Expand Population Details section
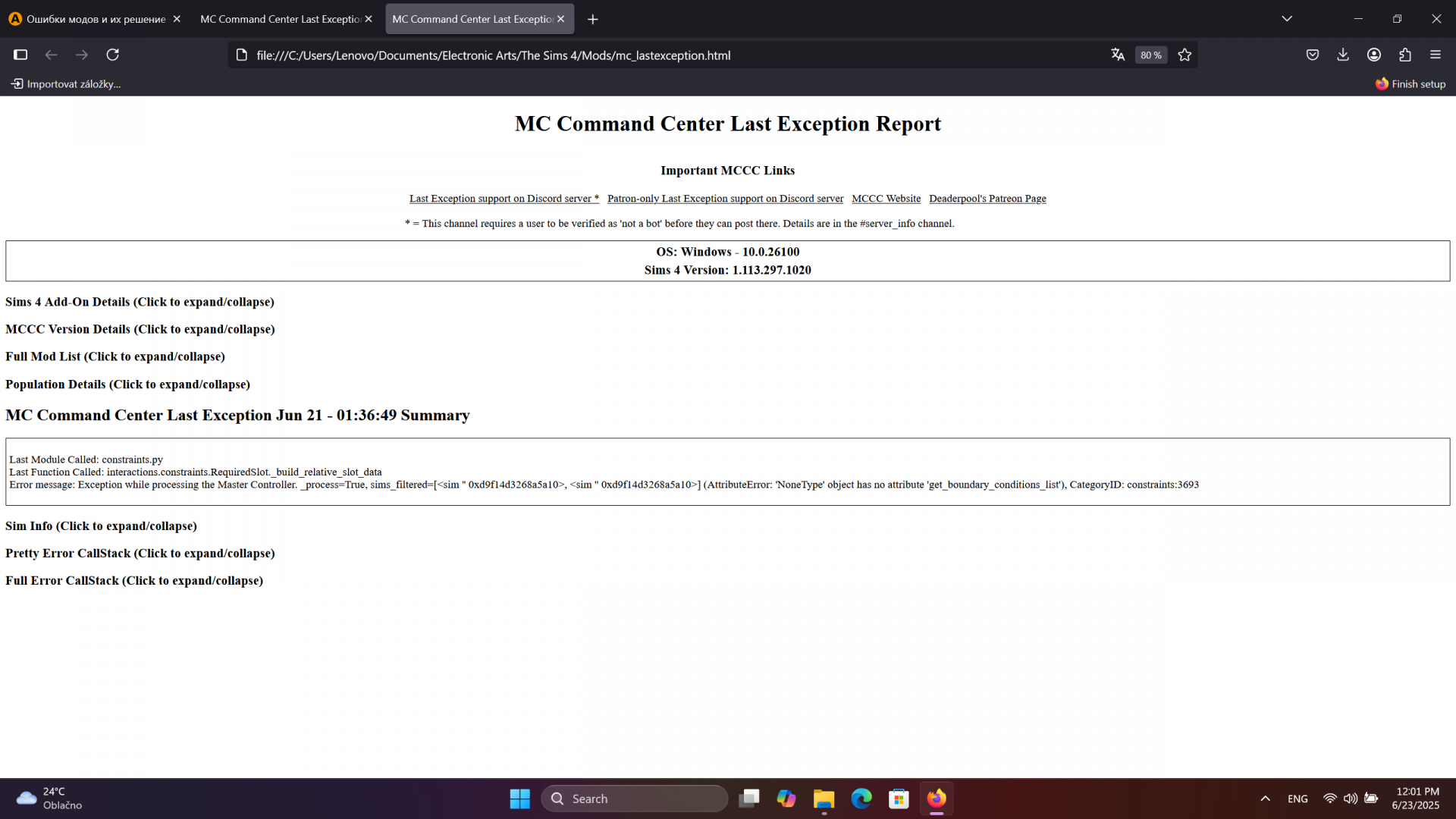 [x=127, y=384]
